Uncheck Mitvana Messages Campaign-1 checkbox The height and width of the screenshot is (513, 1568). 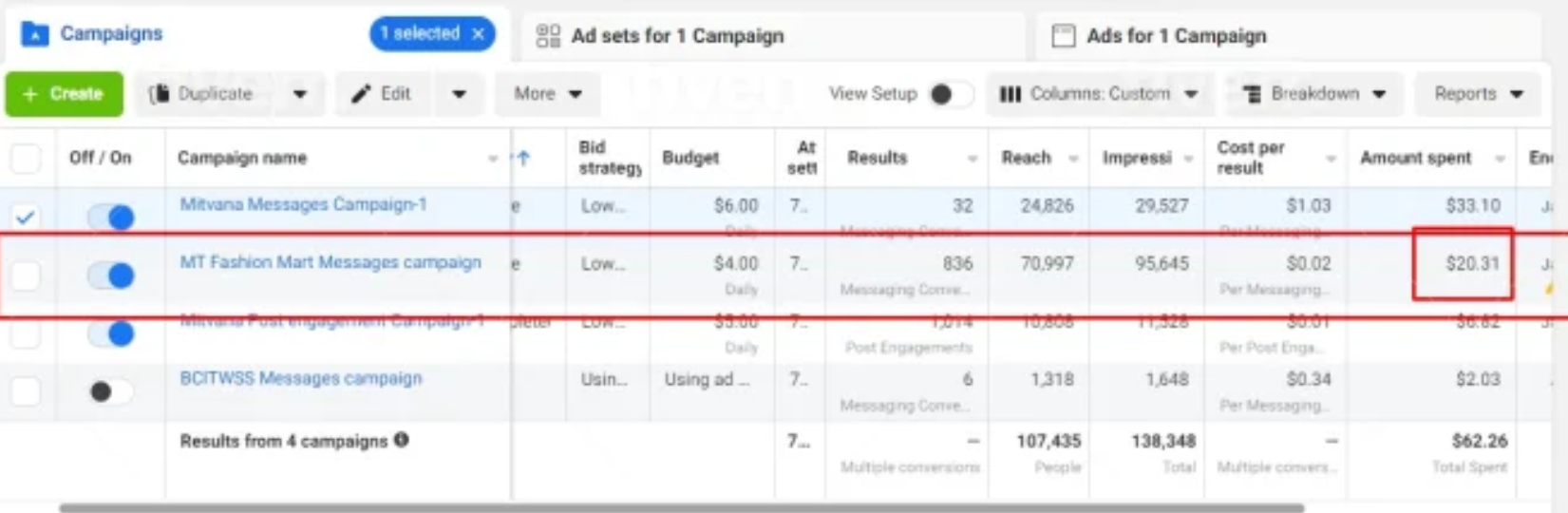coord(26,217)
